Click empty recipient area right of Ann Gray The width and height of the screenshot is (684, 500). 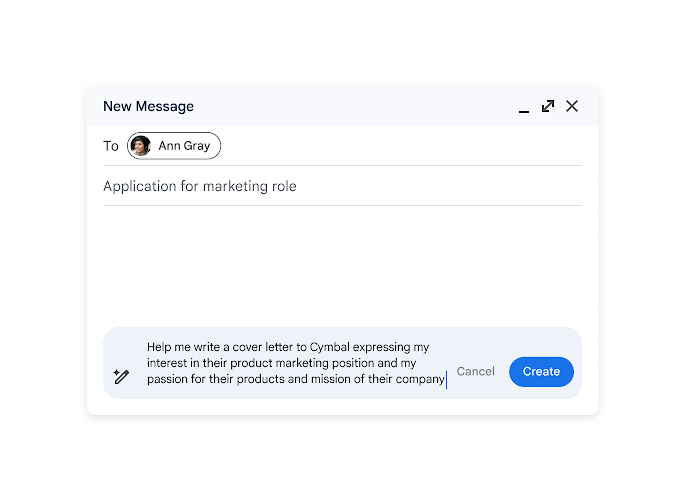[x=401, y=146]
